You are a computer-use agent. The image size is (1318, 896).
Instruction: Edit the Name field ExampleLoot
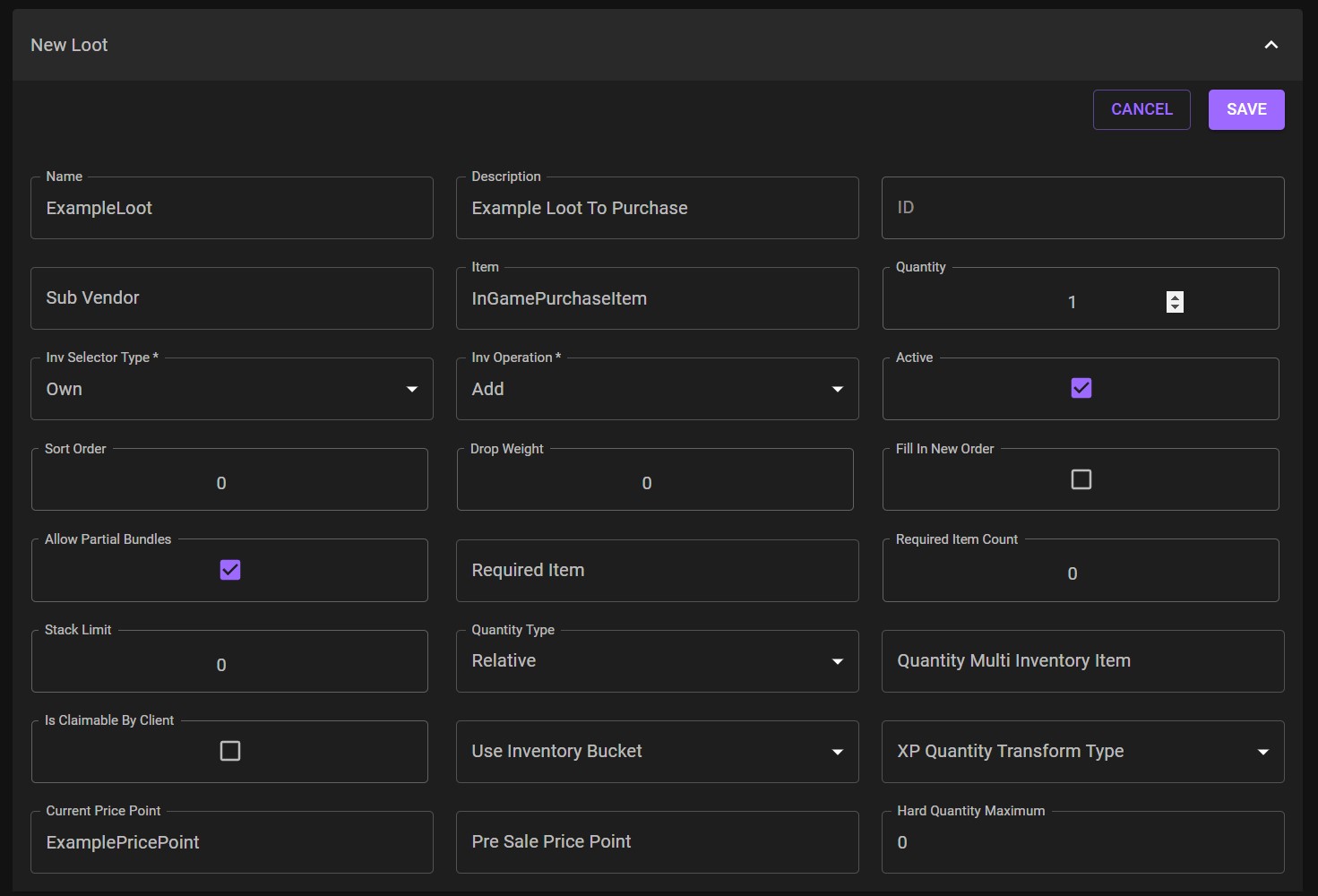(x=232, y=208)
